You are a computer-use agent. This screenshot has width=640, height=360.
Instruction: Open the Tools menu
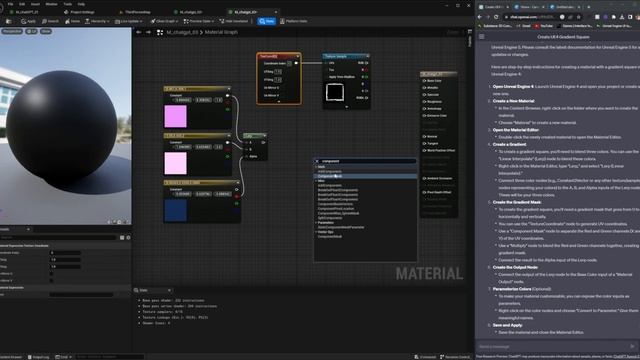click(x=68, y=4)
